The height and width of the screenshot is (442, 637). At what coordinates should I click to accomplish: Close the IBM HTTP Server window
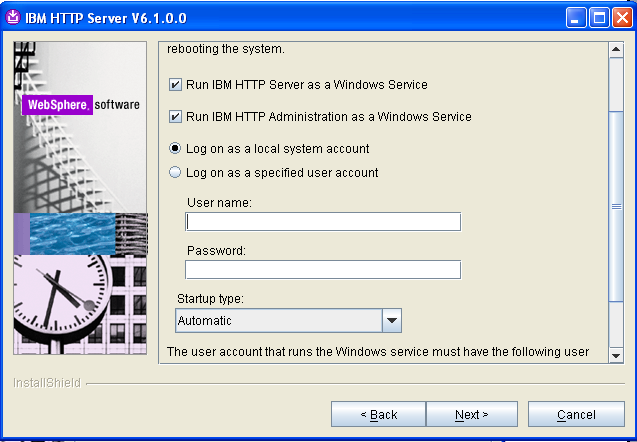coord(622,18)
